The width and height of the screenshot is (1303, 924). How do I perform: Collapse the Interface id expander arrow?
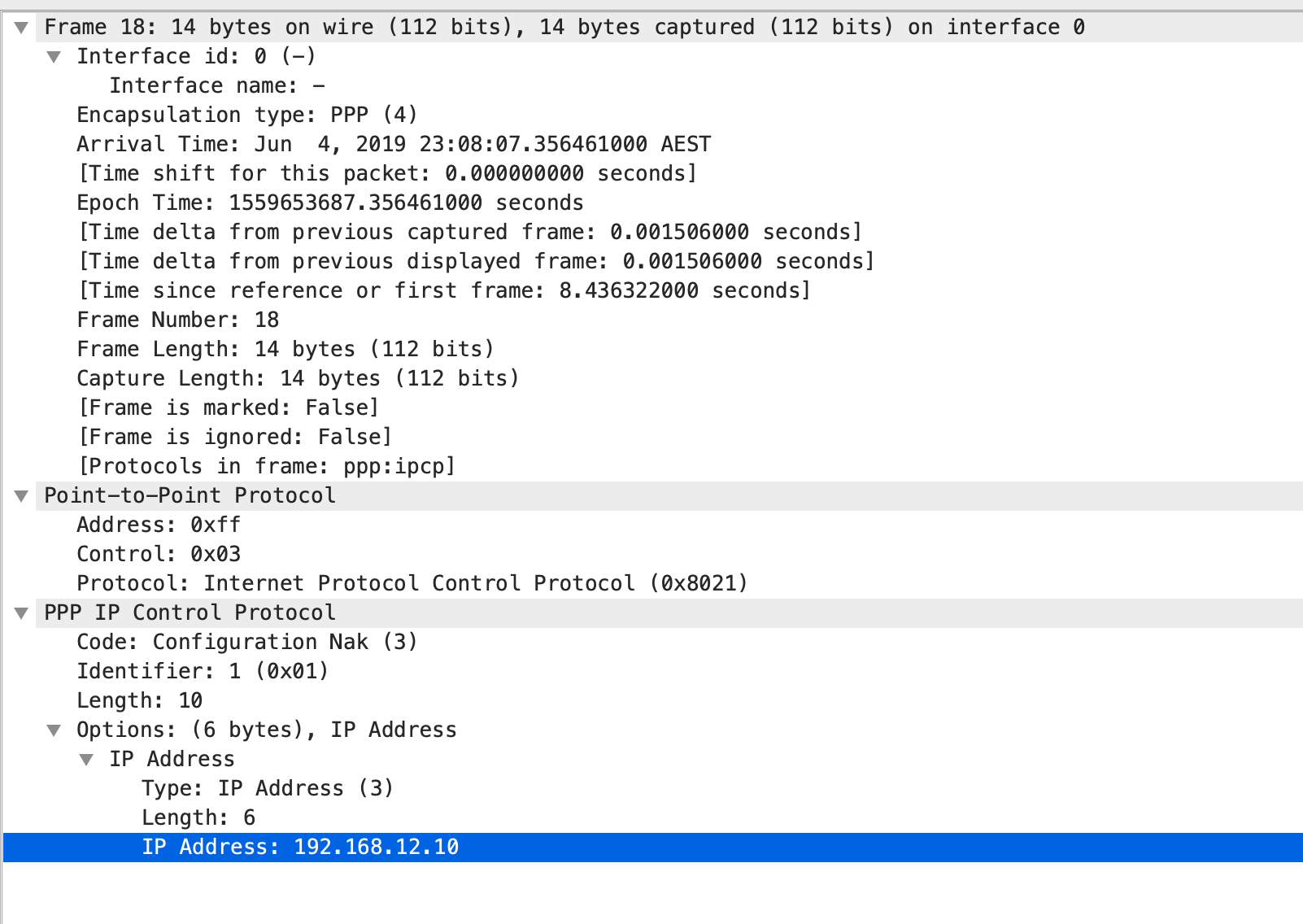54,57
